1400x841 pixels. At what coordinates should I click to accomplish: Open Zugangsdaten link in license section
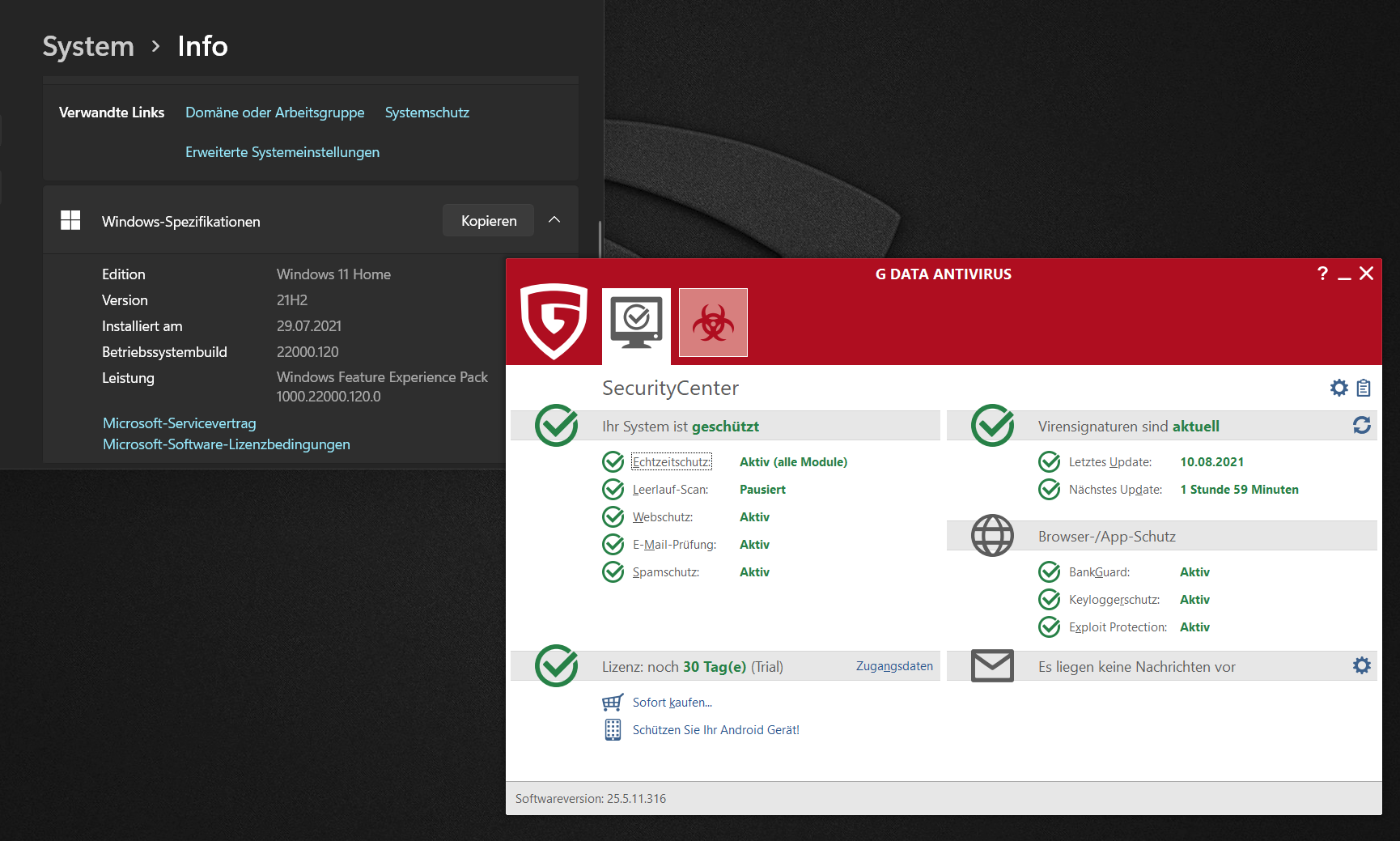click(894, 666)
